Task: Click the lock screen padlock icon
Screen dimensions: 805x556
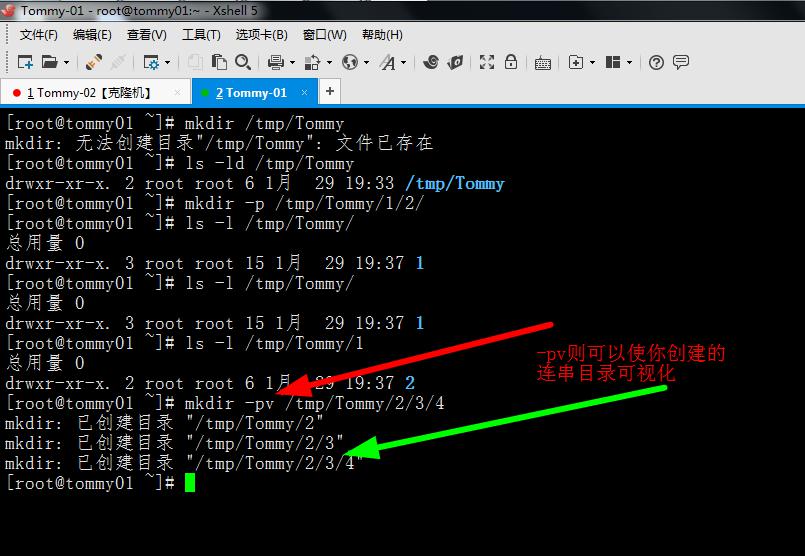Action: click(x=511, y=62)
